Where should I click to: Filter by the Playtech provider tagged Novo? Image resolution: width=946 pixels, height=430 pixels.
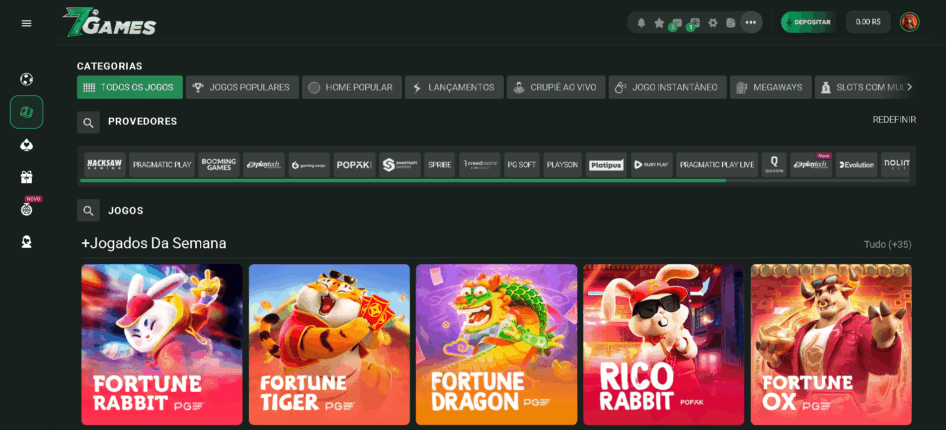point(811,165)
